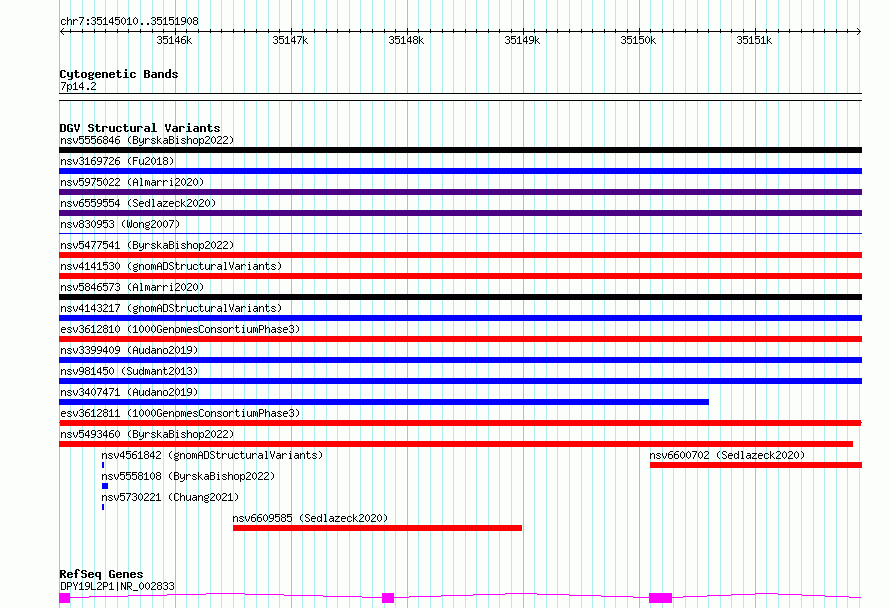Open nsv6600702 (Sedlazeck2020) label
The height and width of the screenshot is (608, 890).
point(727,455)
